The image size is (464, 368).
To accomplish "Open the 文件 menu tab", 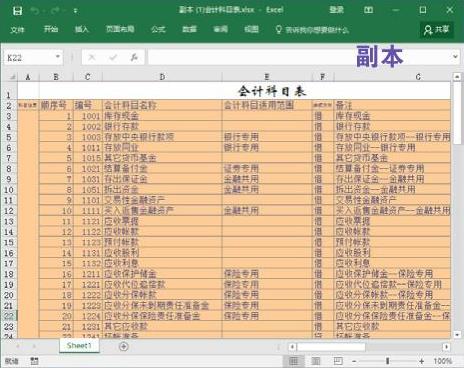I will [x=17, y=30].
